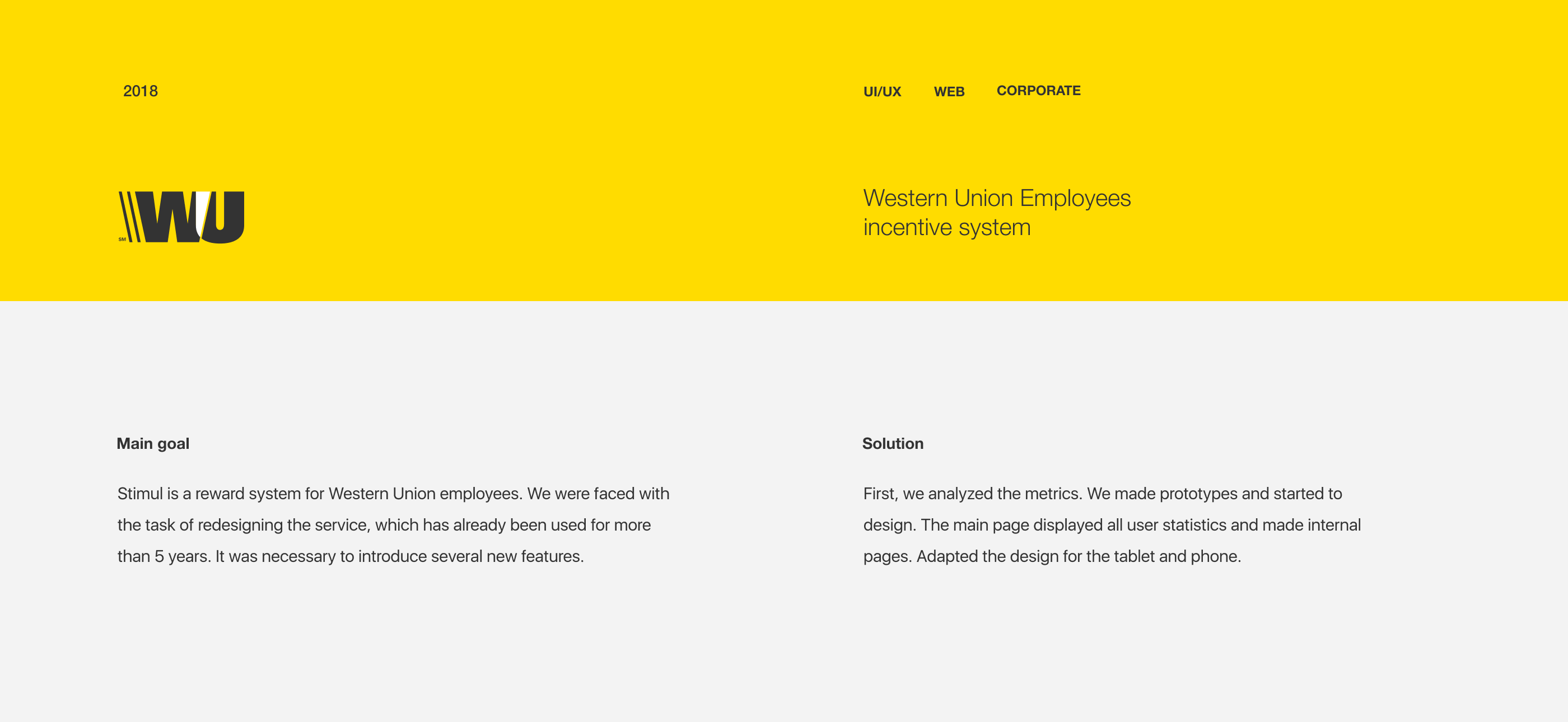Click the 2018 year label
Screen dimensions: 1568x722
tap(140, 91)
